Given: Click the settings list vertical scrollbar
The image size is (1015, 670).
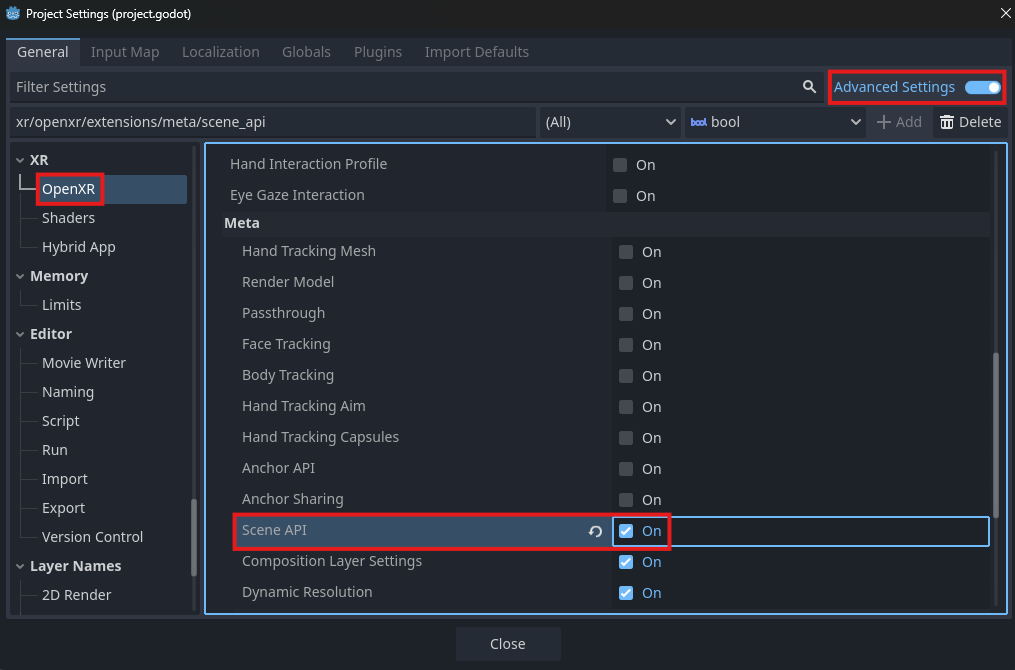Looking at the screenshot, I should tap(996, 435).
